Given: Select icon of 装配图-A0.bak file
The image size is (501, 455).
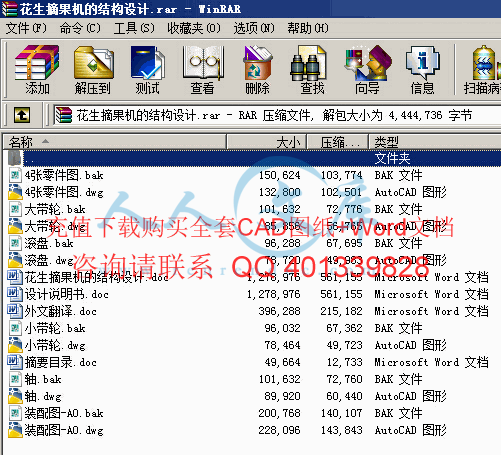Looking at the screenshot, I should pos(15,413).
